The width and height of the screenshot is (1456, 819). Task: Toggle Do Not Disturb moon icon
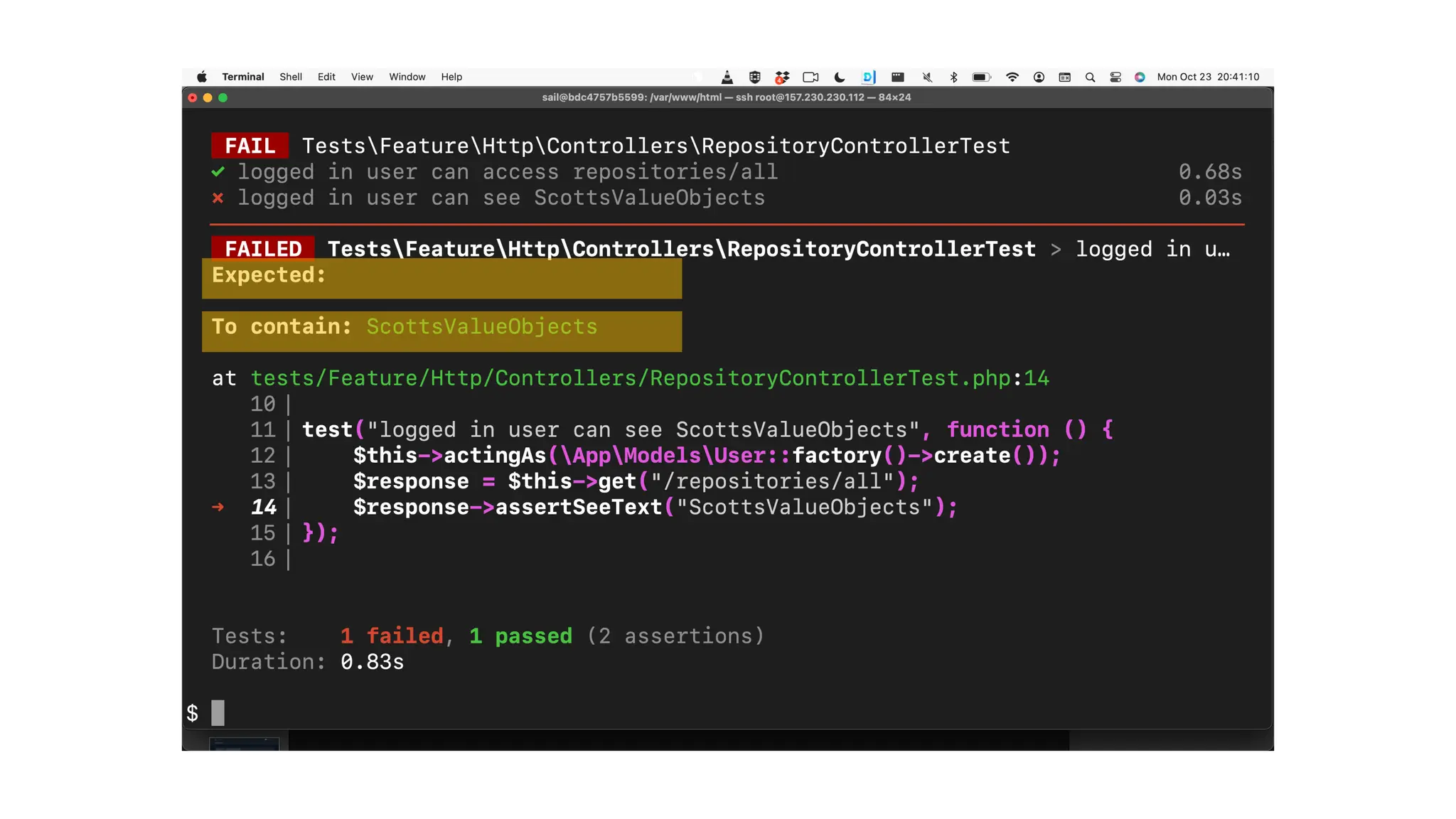[840, 77]
